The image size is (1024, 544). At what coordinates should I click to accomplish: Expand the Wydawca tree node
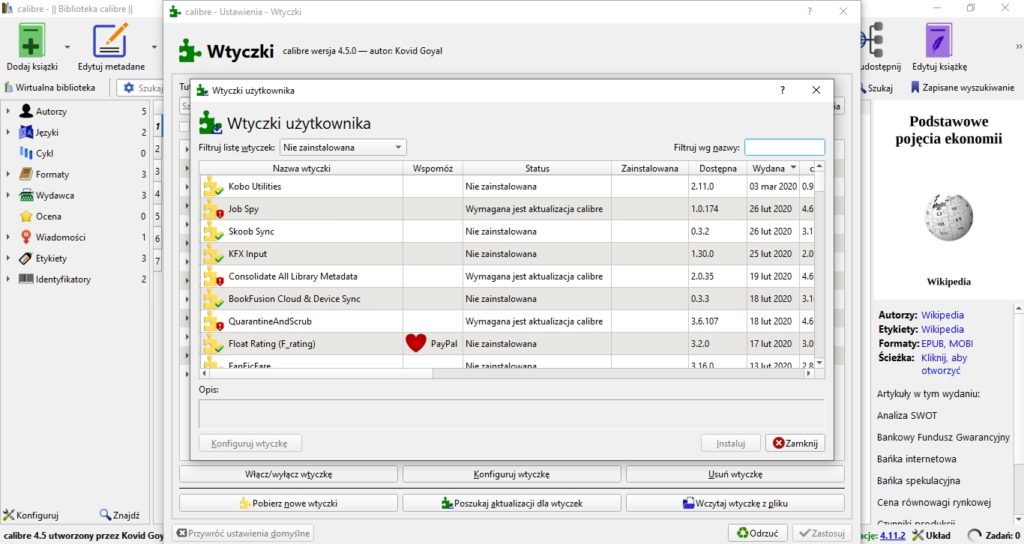click(8, 195)
